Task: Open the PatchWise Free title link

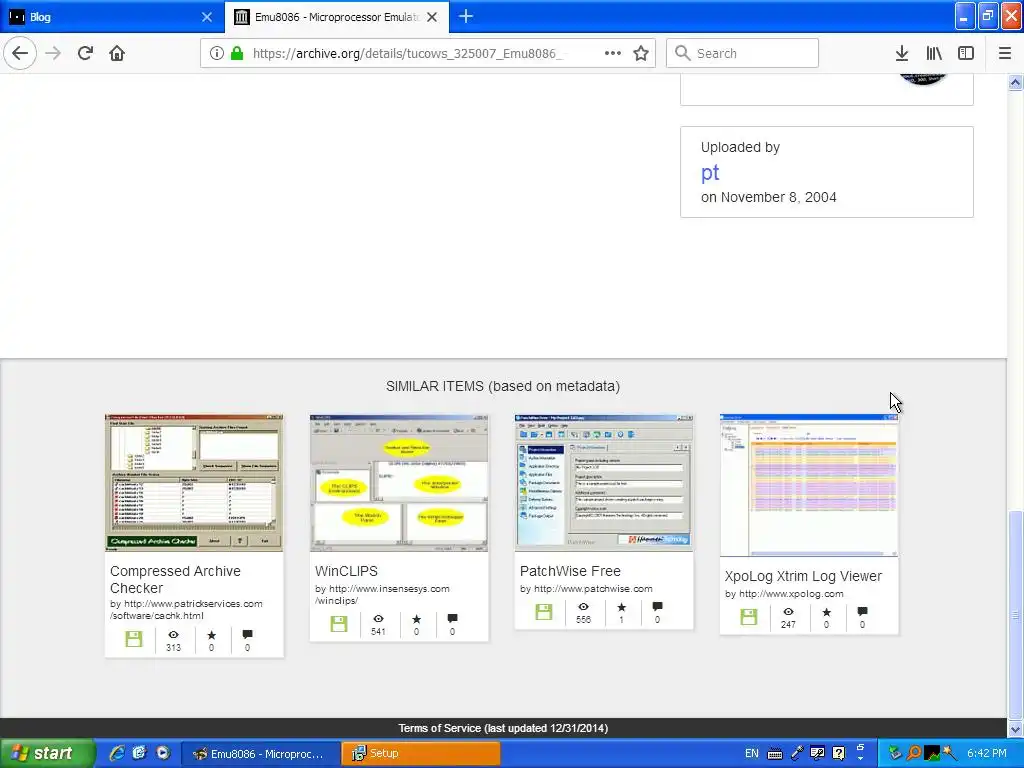Action: pyautogui.click(x=570, y=571)
